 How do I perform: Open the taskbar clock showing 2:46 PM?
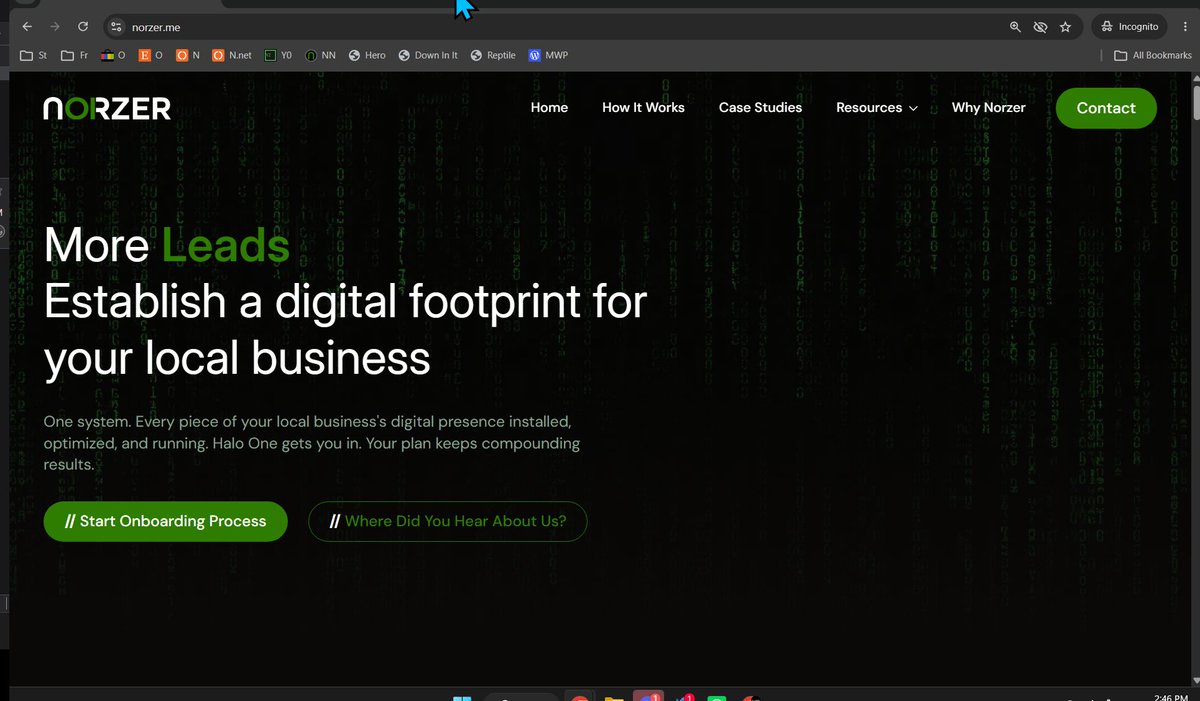click(1169, 697)
